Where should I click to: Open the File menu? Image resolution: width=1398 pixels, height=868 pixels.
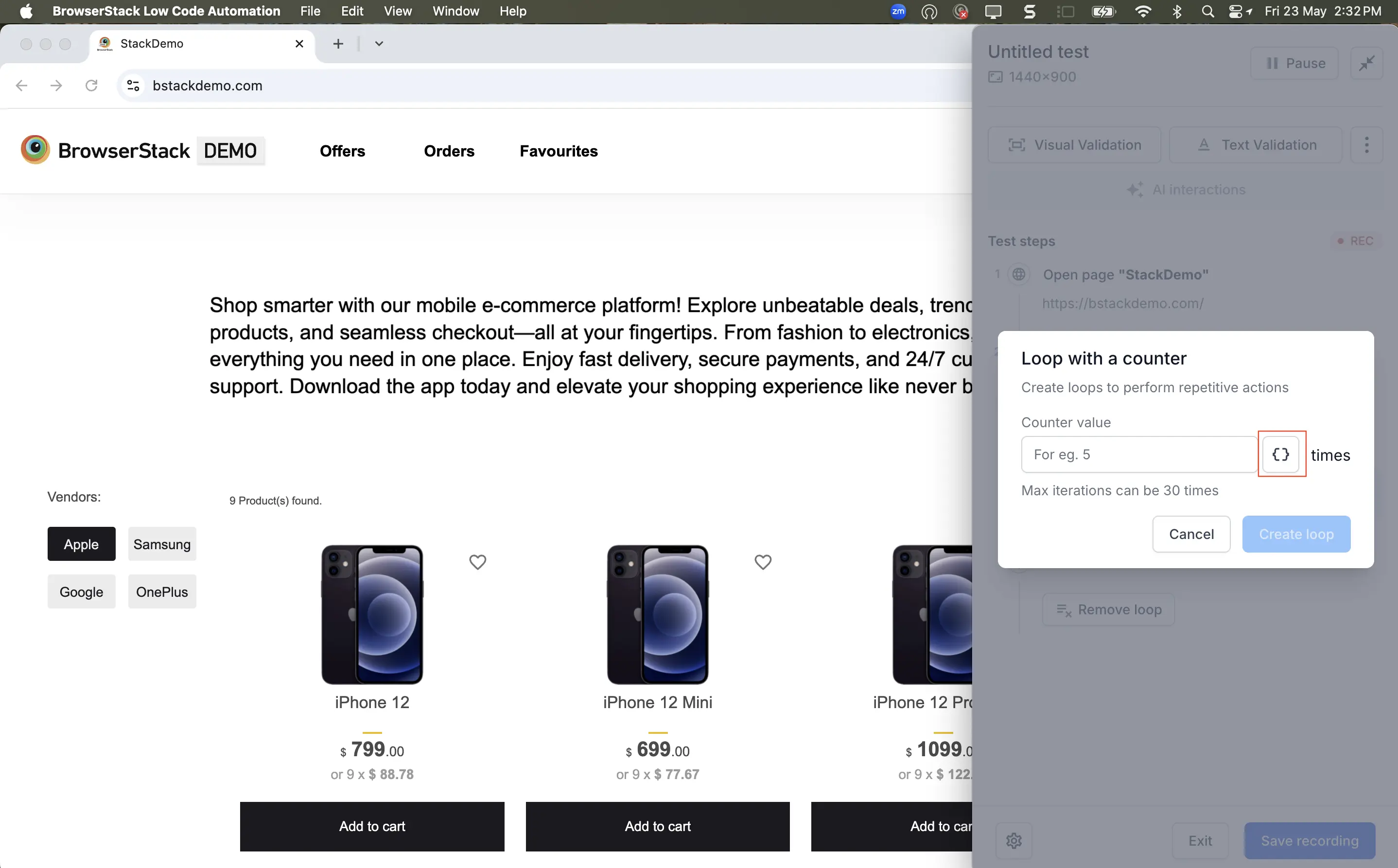pyautogui.click(x=310, y=11)
